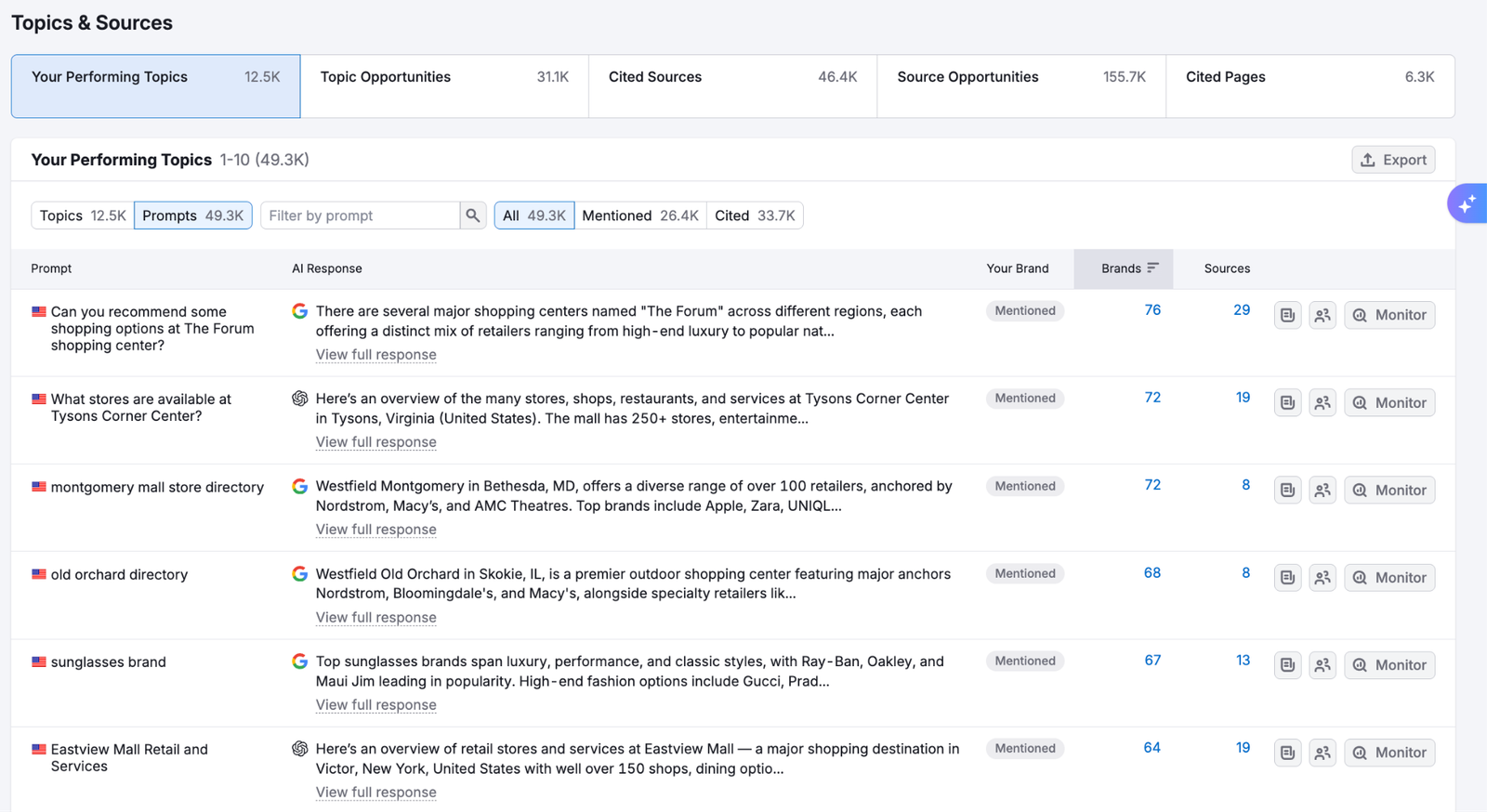1487x812 pixels.
Task: View full response for Old Orchard
Action: pyautogui.click(x=375, y=618)
